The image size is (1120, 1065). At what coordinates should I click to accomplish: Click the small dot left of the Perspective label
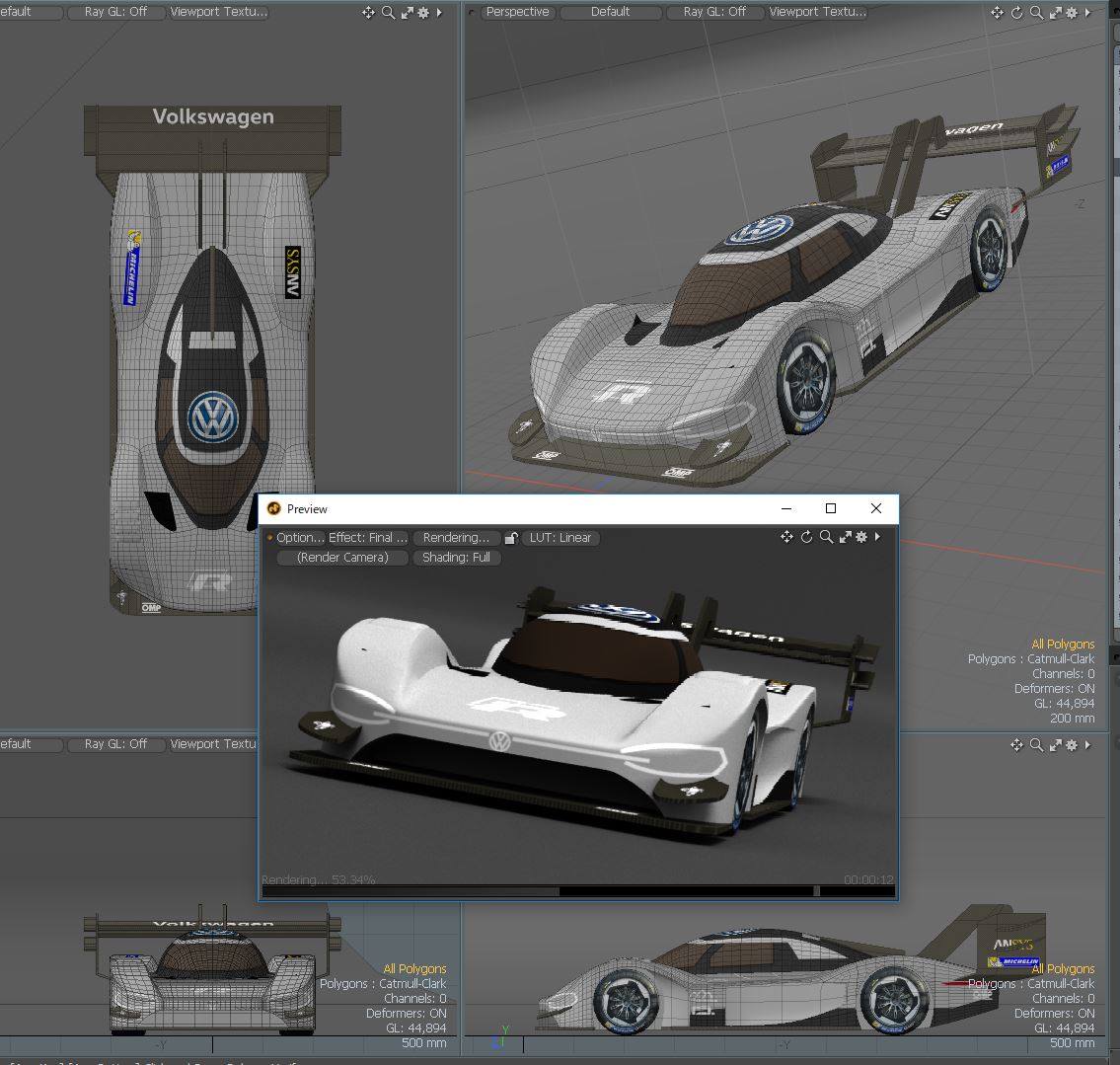[x=472, y=12]
